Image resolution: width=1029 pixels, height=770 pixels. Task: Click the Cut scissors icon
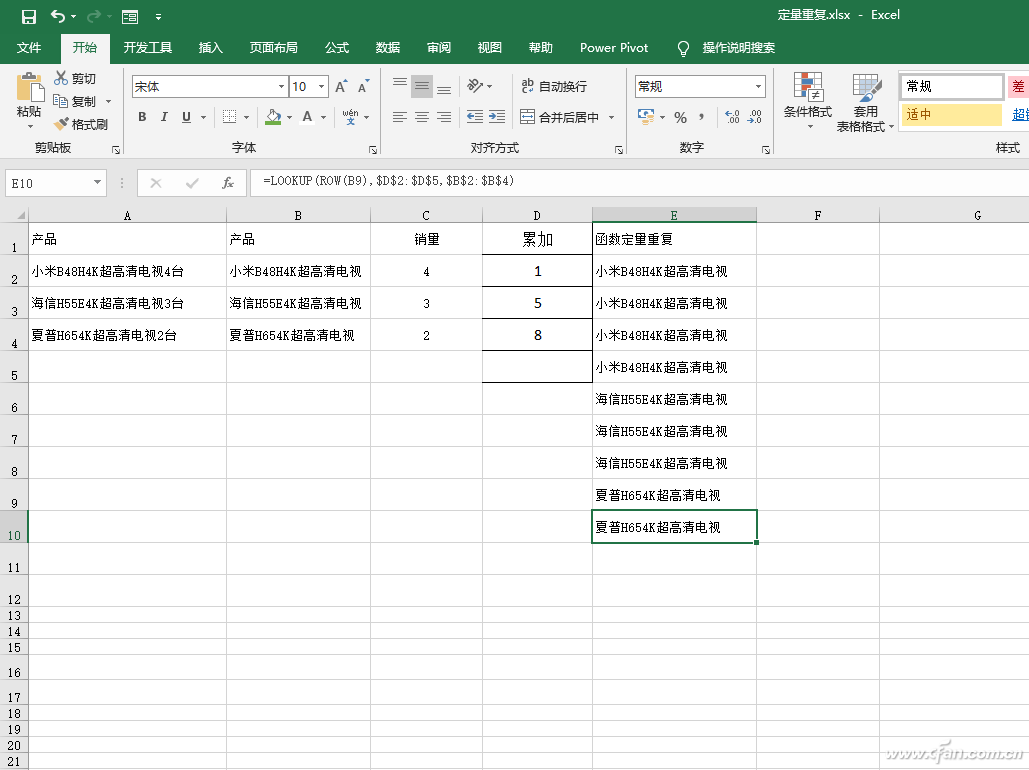tap(61, 78)
